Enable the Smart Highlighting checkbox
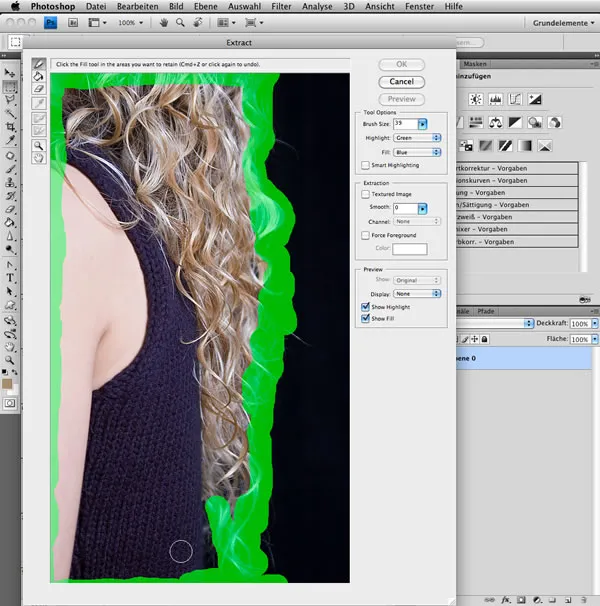 click(x=365, y=165)
